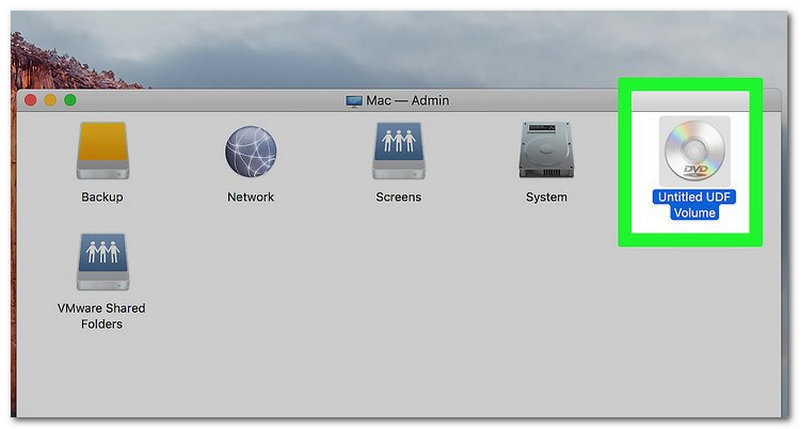The height and width of the screenshot is (429, 800).
Task: Click the Mac — Admin window title
Action: point(408,100)
